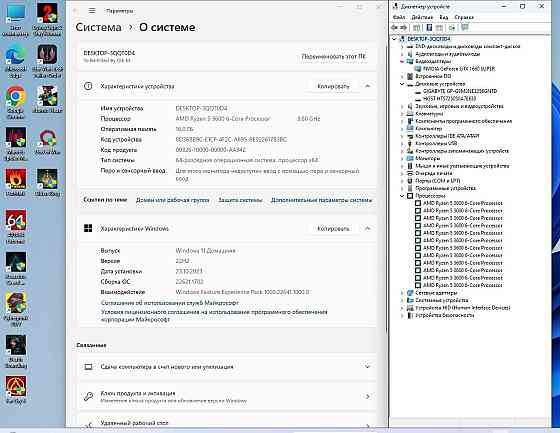Viewport: 560px width, 433px height.
Task: Click Forward arrow in Device Manager toolbar
Action: tap(403, 28)
